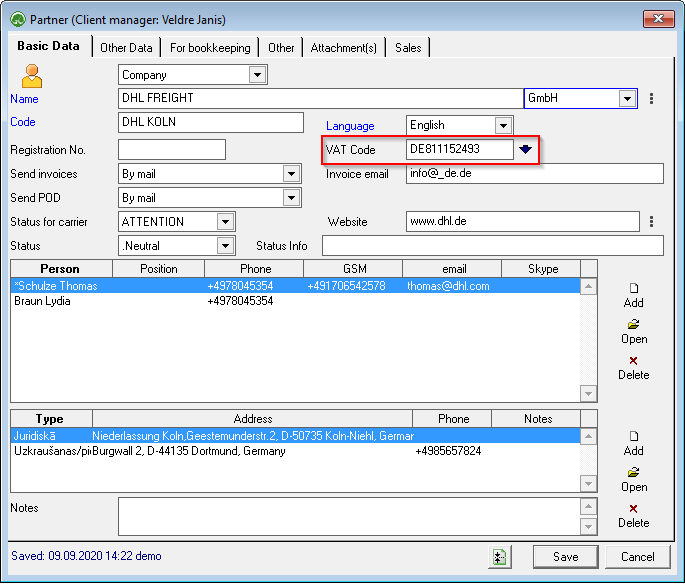Viewport: 685px width, 584px height.
Task: Click the Code field containing DHL KOLN
Action: click(211, 122)
